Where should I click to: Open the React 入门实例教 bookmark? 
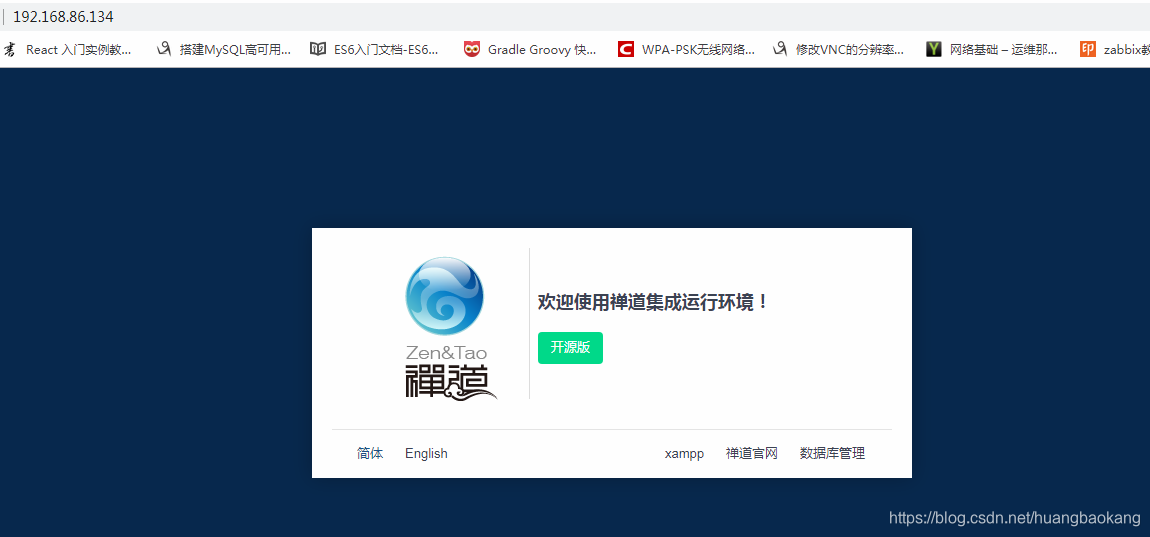(x=68, y=50)
